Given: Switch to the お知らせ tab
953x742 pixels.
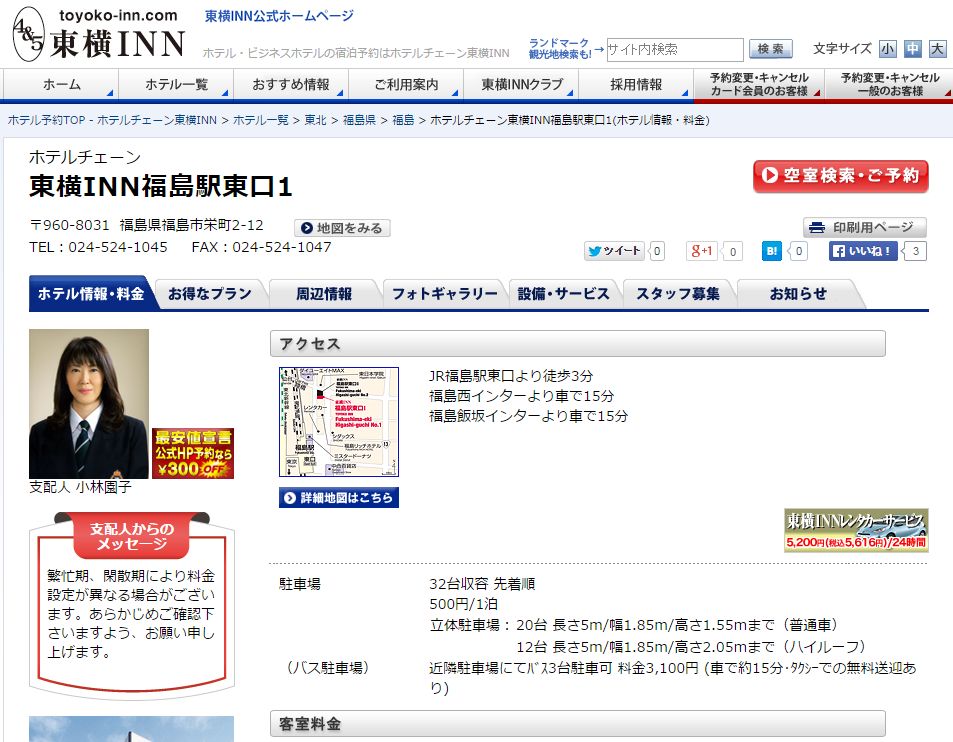Looking at the screenshot, I should coord(798,294).
